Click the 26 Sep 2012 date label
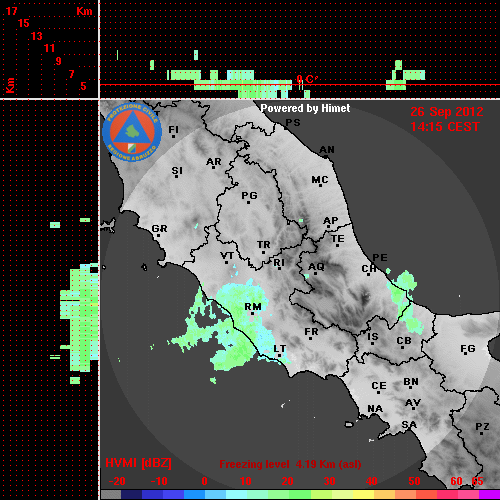The width and height of the screenshot is (500, 500). pos(447,112)
